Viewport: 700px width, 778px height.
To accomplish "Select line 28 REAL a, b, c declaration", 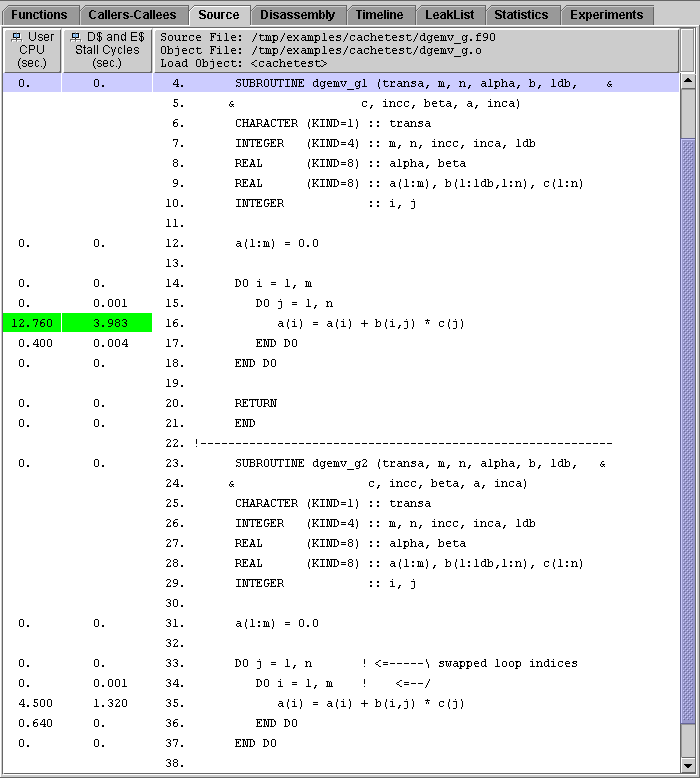I will (409, 564).
